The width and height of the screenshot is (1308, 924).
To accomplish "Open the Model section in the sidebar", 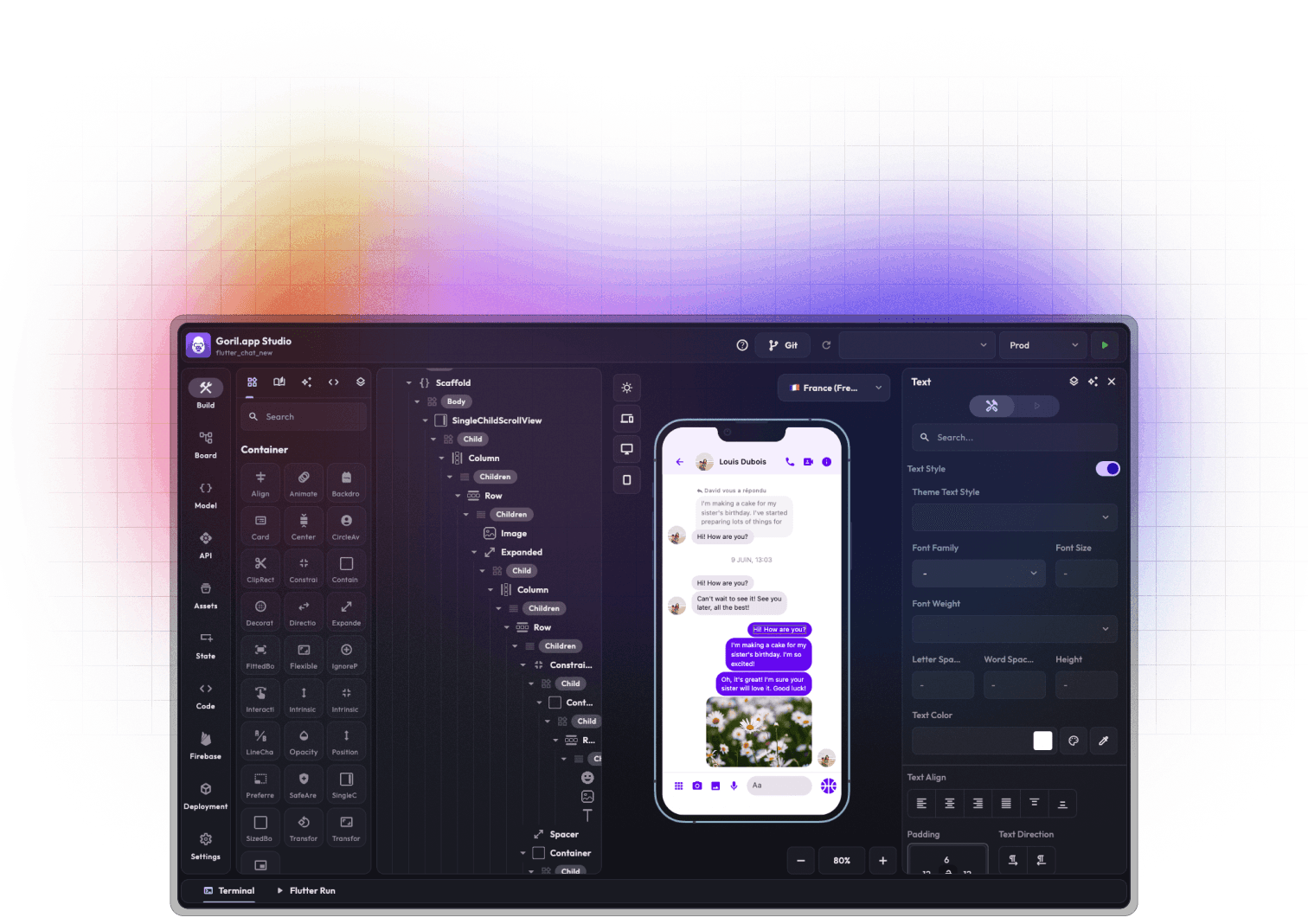I will (x=206, y=494).
